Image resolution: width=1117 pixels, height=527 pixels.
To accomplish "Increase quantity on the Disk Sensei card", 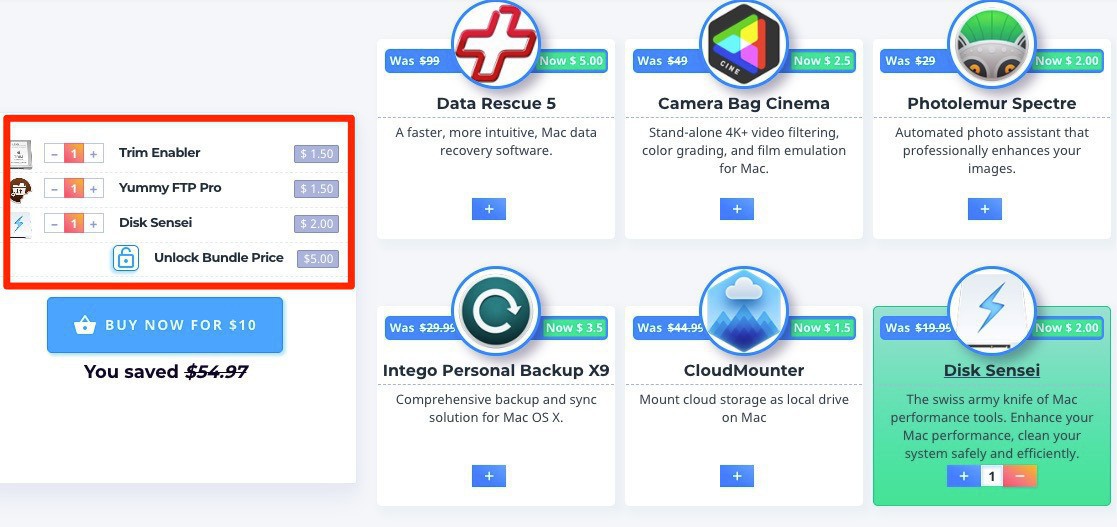I will [x=964, y=476].
